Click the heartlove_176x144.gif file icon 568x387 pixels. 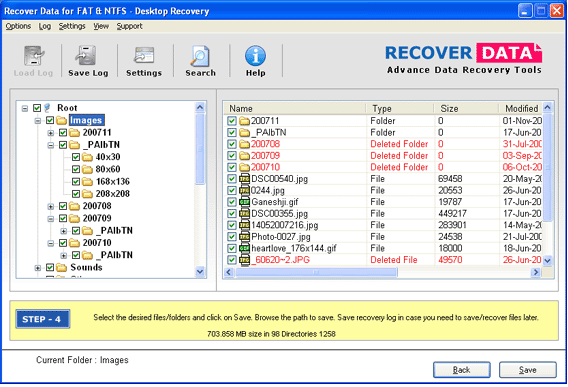click(x=245, y=248)
